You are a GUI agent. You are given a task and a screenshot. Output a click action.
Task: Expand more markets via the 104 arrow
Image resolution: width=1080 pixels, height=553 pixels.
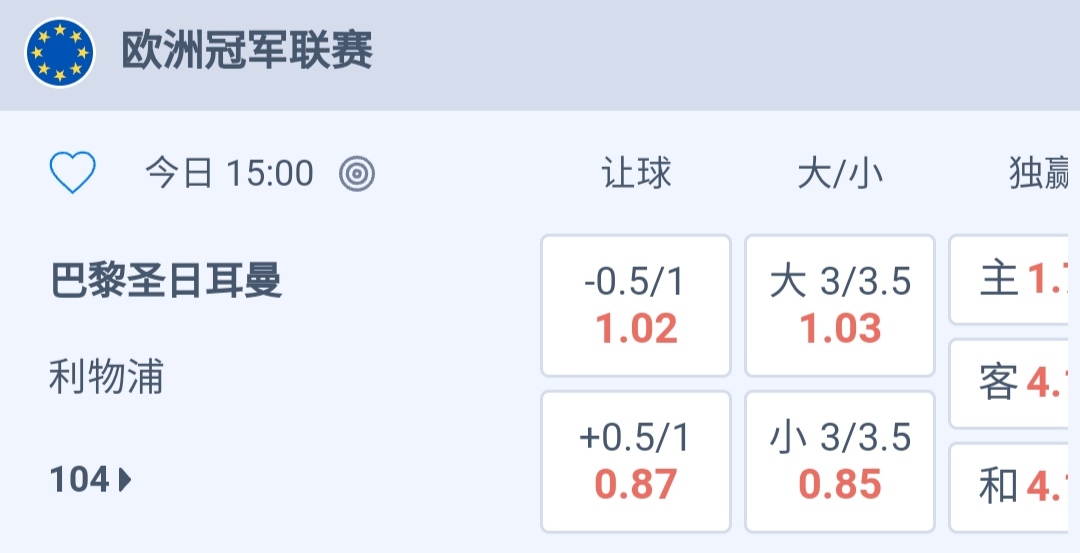125,481
